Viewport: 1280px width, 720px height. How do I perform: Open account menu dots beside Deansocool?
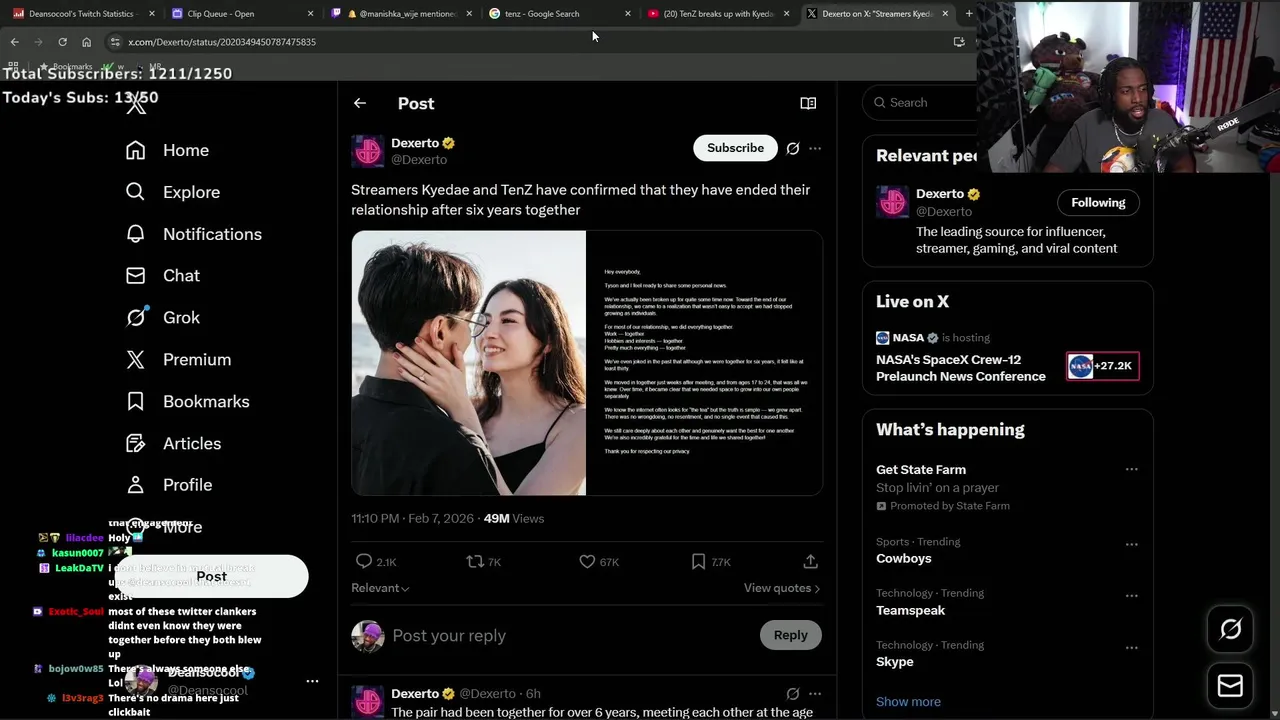312,681
